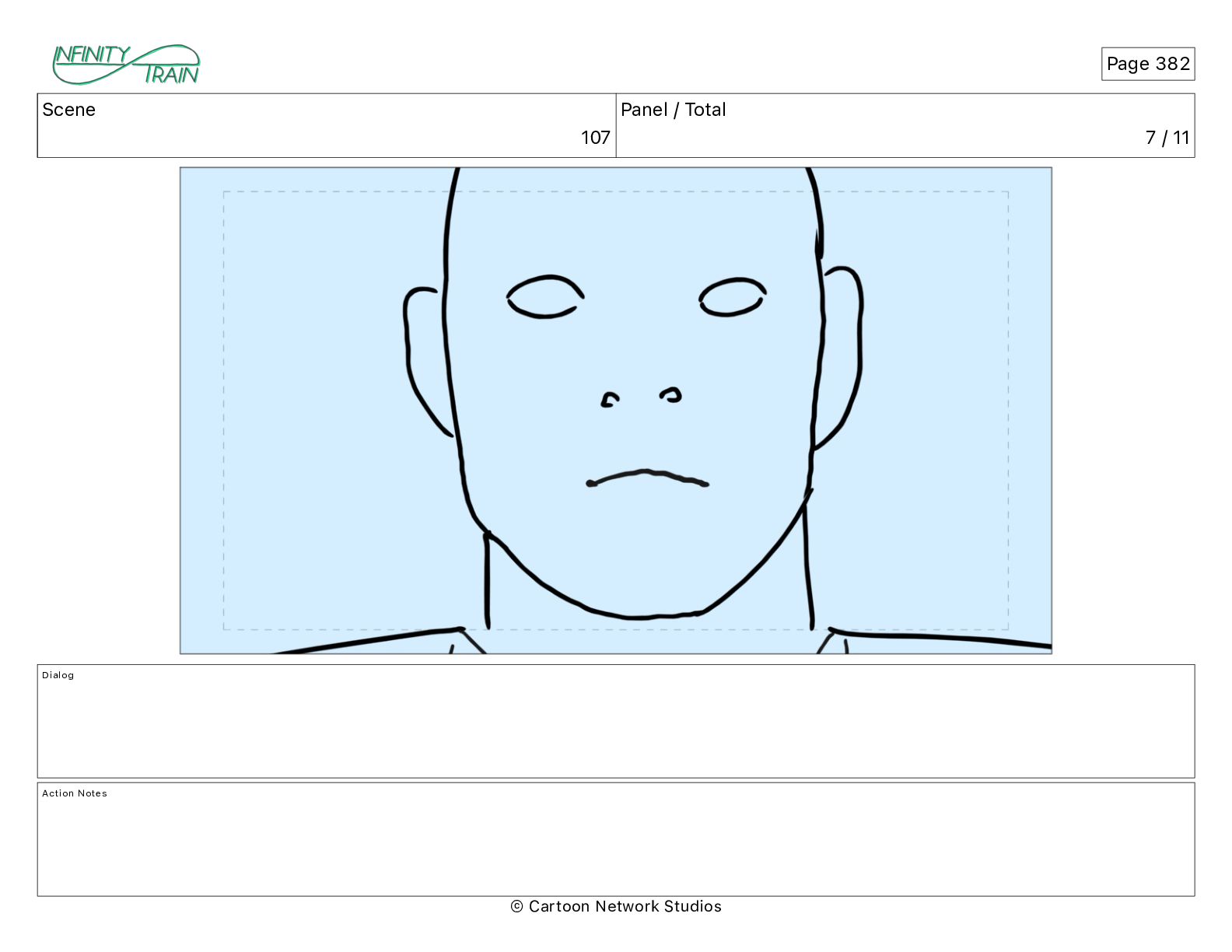Click the Infinity Train logo

point(126,65)
